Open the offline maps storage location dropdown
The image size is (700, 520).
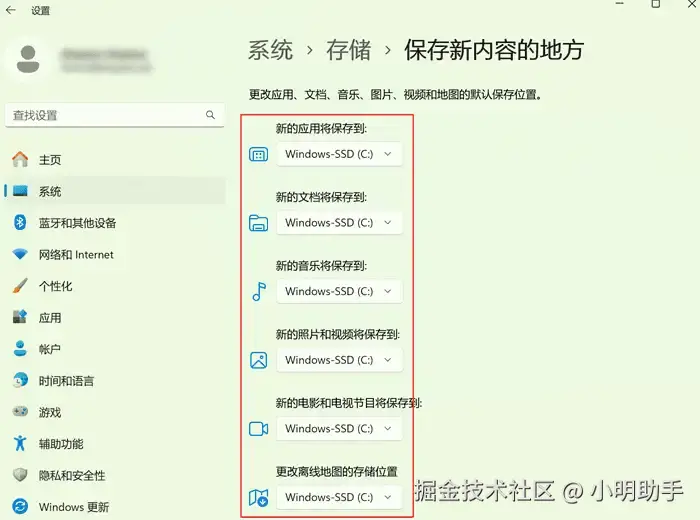coord(339,497)
